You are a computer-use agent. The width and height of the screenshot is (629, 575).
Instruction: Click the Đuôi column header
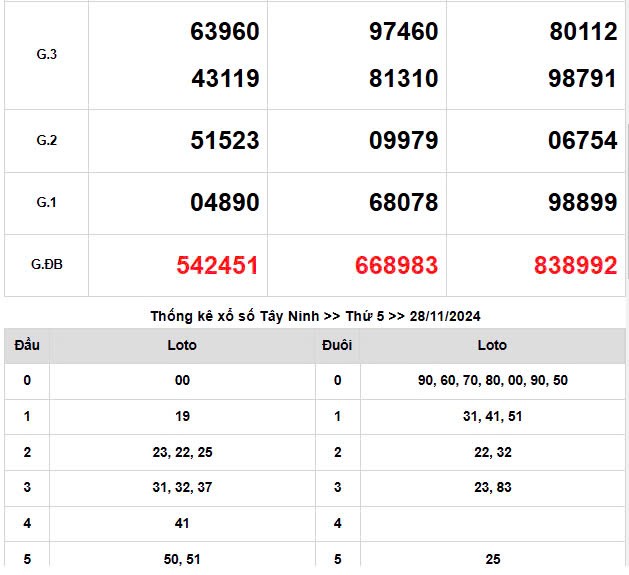tap(337, 345)
